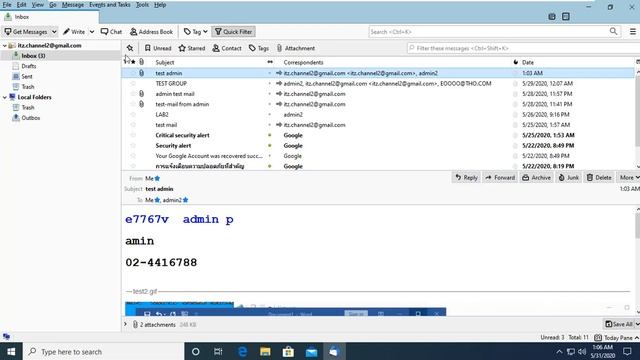
Task: Sort by the junk status column icon
Action: pos(516,62)
